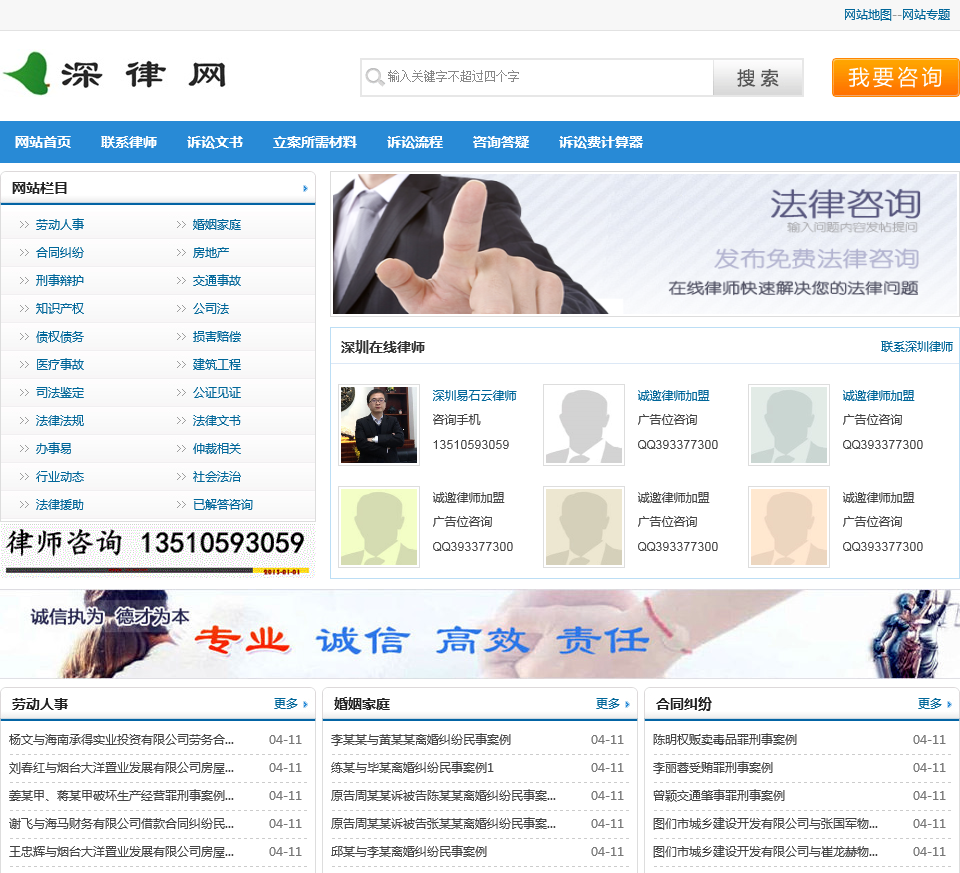Open article 李某某与黄某某离婚纠纷民事案例

pyautogui.click(x=421, y=740)
